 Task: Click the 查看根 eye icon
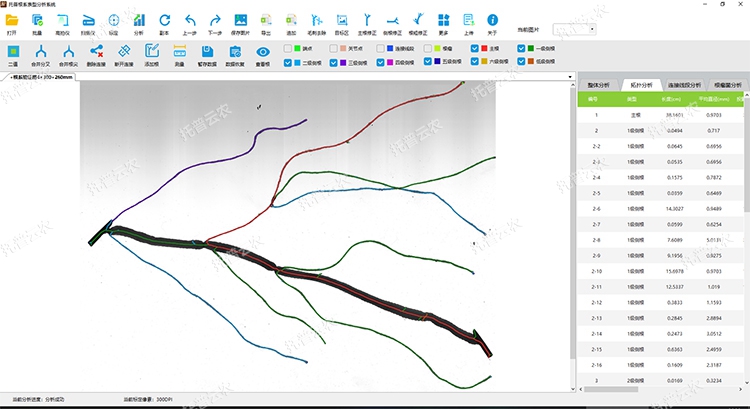(263, 54)
